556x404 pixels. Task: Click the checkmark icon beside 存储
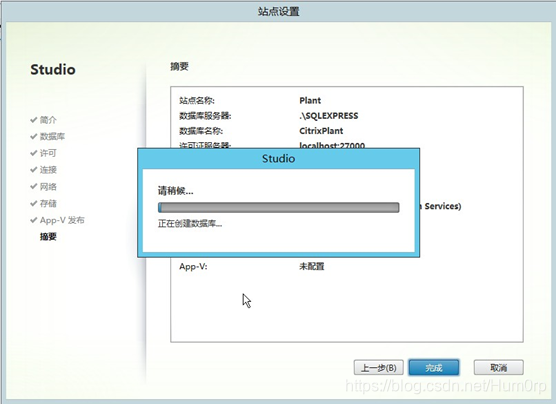click(34, 203)
